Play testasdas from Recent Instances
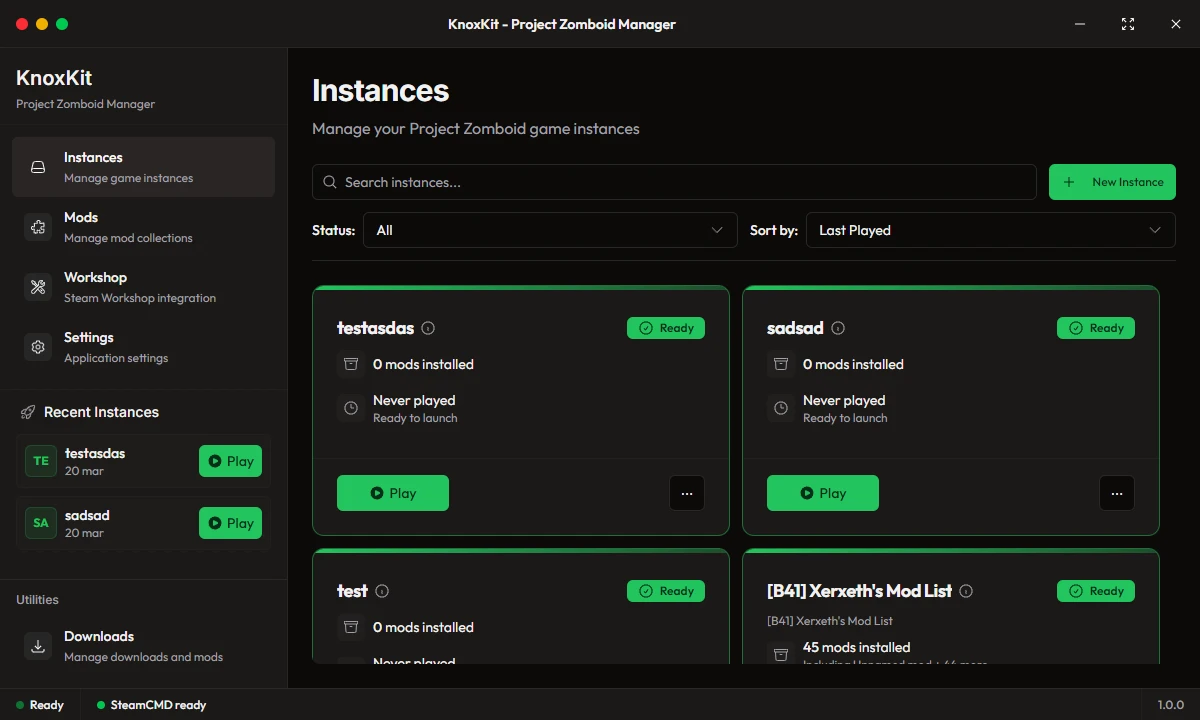Viewport: 1200px width, 720px height. pyautogui.click(x=230, y=461)
